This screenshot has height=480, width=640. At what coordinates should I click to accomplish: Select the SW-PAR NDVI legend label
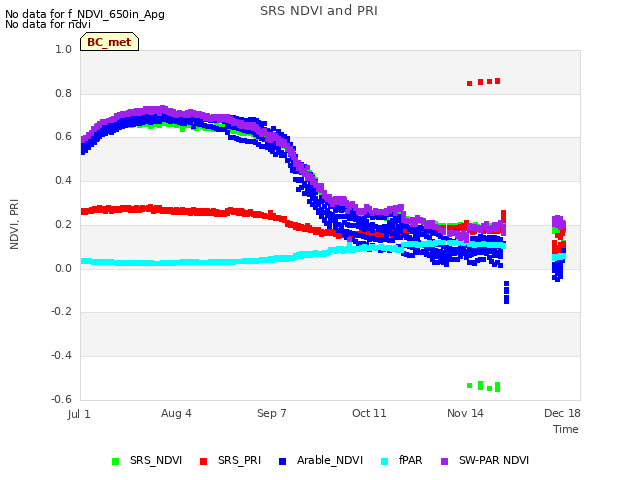[x=494, y=460]
